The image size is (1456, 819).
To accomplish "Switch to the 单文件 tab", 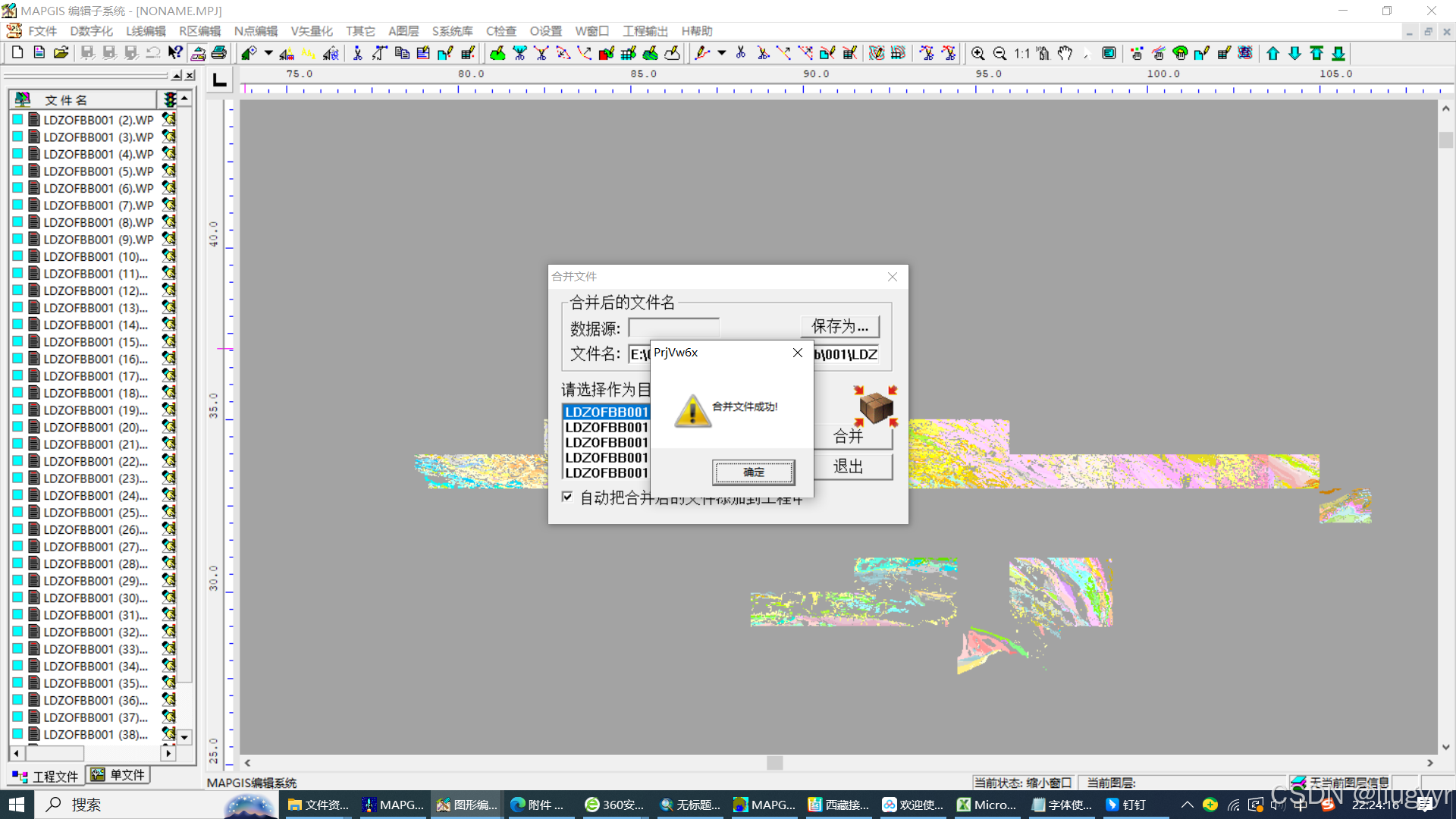I will [119, 775].
